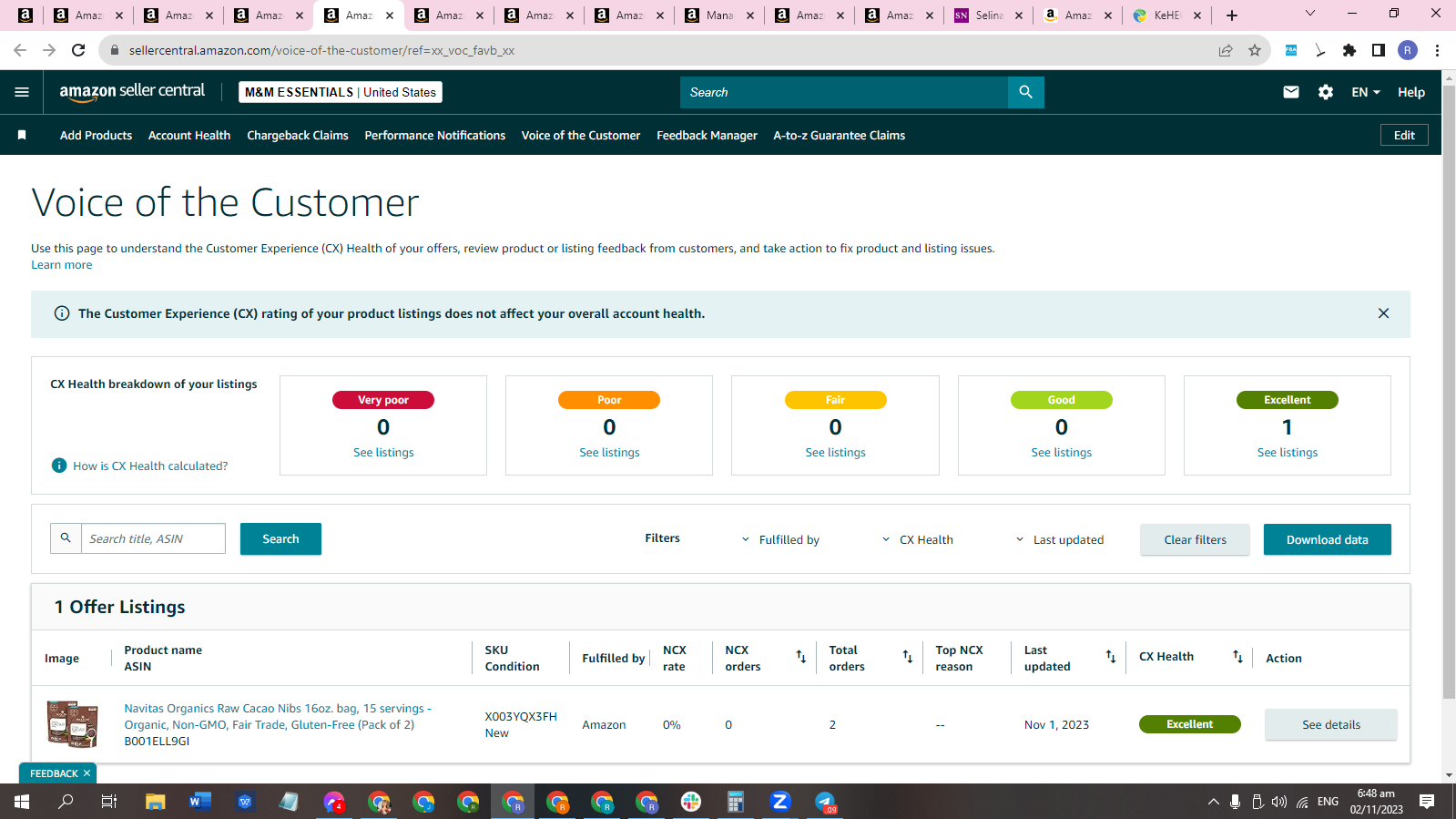Click the Amazon Seller Central logo
The image size is (1456, 819).
pyautogui.click(x=132, y=92)
